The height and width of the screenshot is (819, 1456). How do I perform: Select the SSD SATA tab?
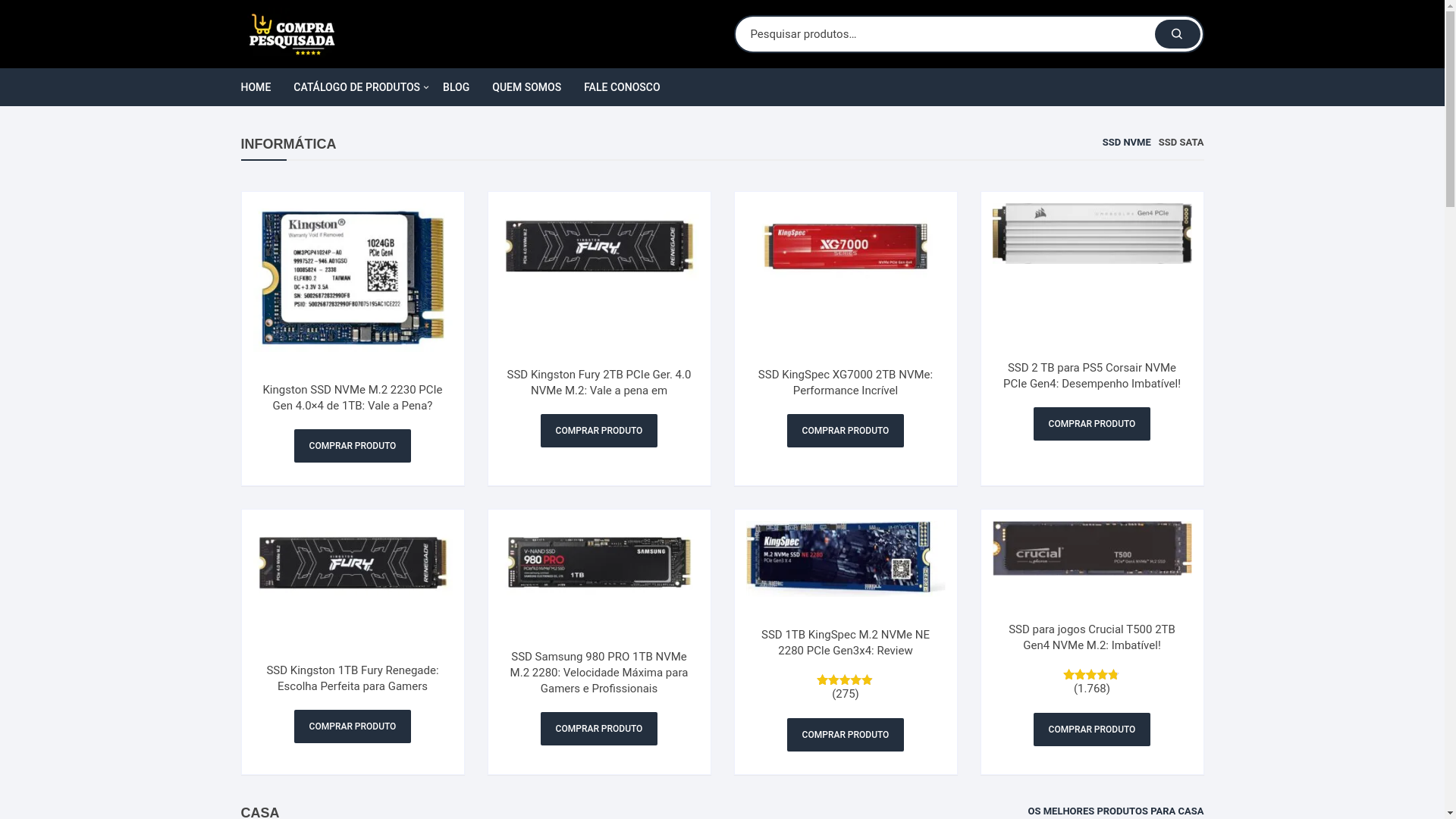tap(1181, 143)
